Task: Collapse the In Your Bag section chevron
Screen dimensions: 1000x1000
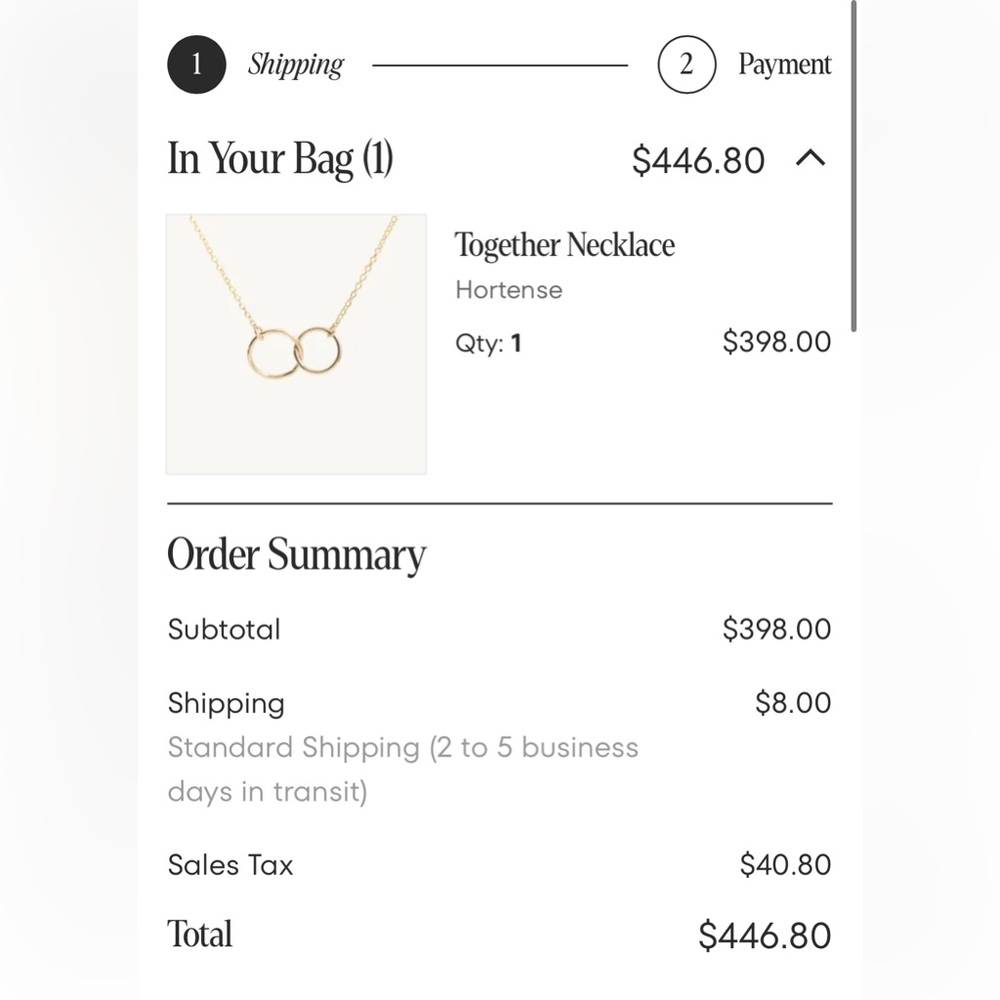Action: tap(811, 158)
